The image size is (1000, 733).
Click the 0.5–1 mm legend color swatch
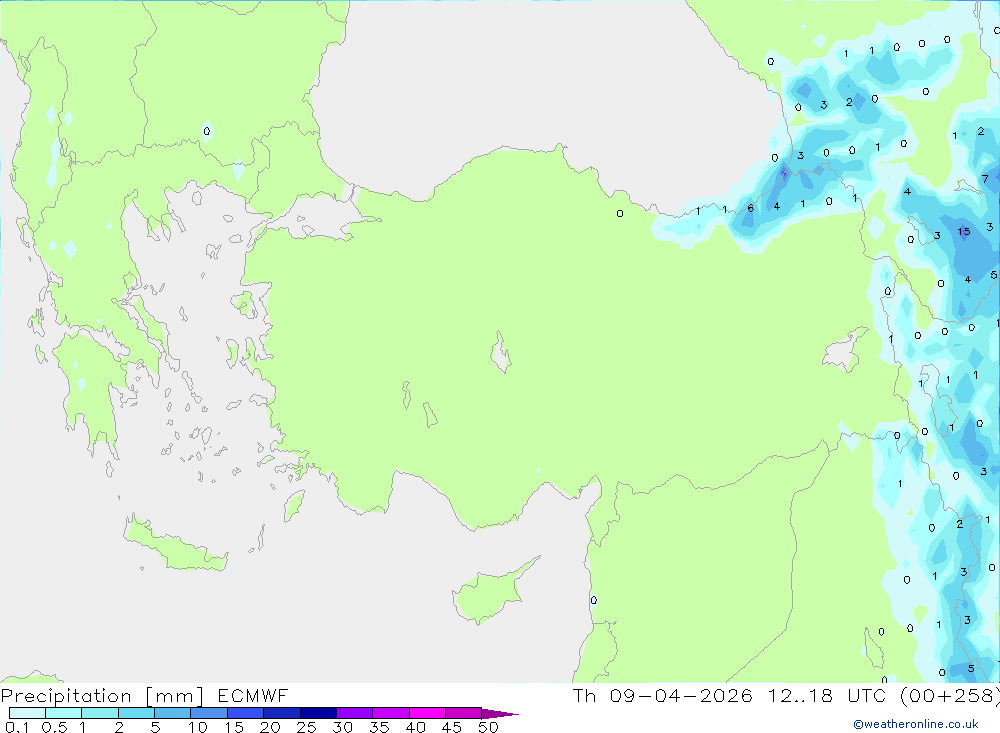[x=64, y=713]
